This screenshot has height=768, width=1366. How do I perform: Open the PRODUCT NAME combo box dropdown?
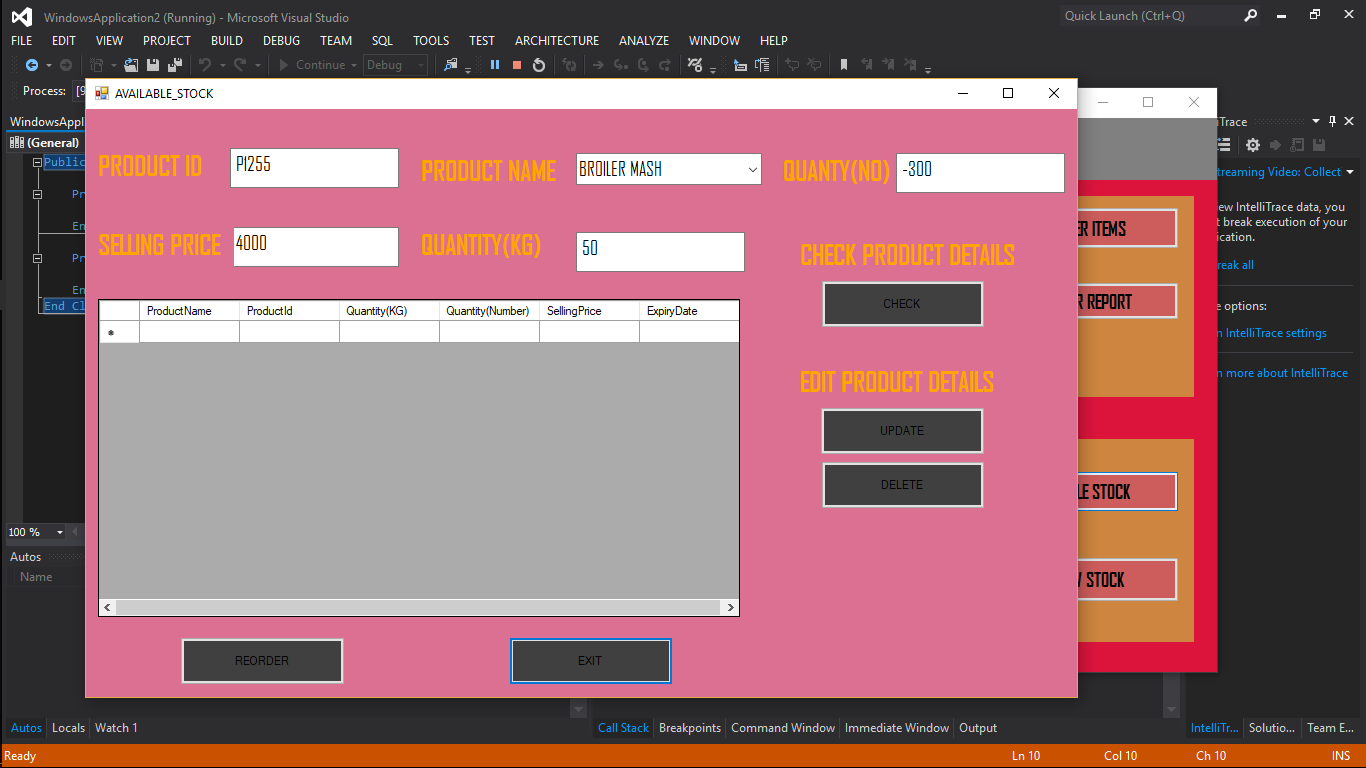click(752, 170)
